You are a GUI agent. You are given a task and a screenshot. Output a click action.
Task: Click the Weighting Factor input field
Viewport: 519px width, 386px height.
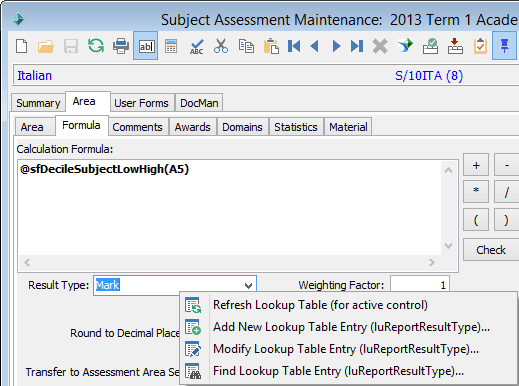coord(420,285)
